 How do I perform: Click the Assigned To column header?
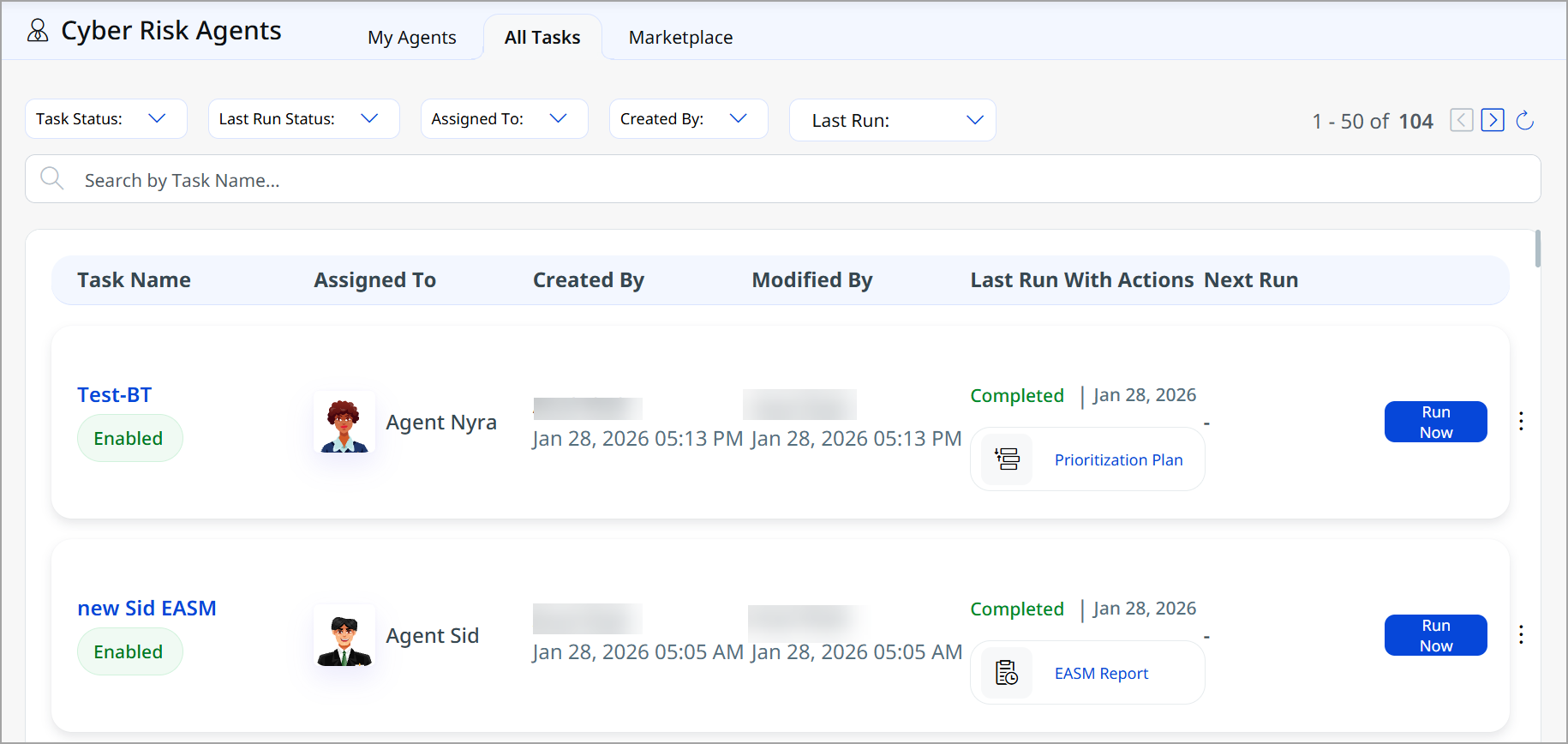(375, 280)
